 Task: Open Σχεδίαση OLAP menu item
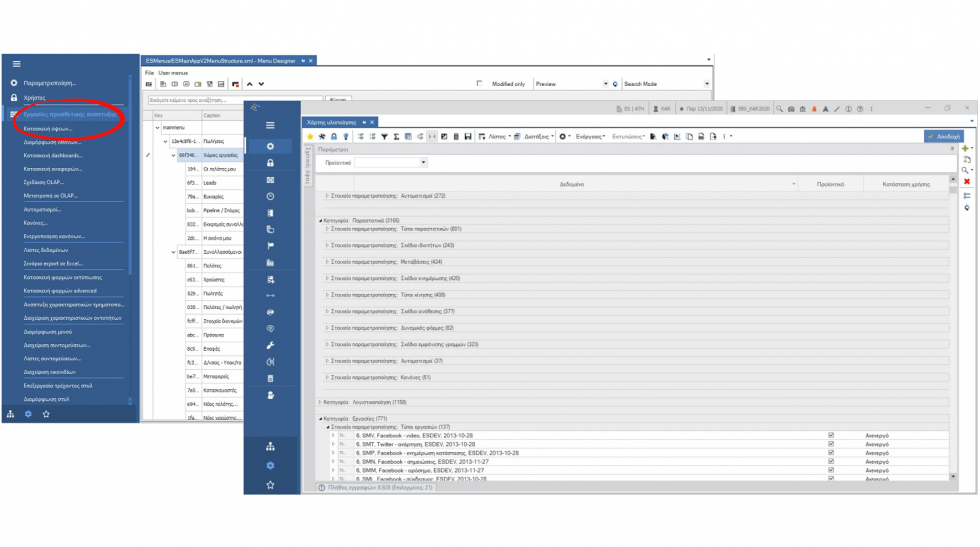44,183
